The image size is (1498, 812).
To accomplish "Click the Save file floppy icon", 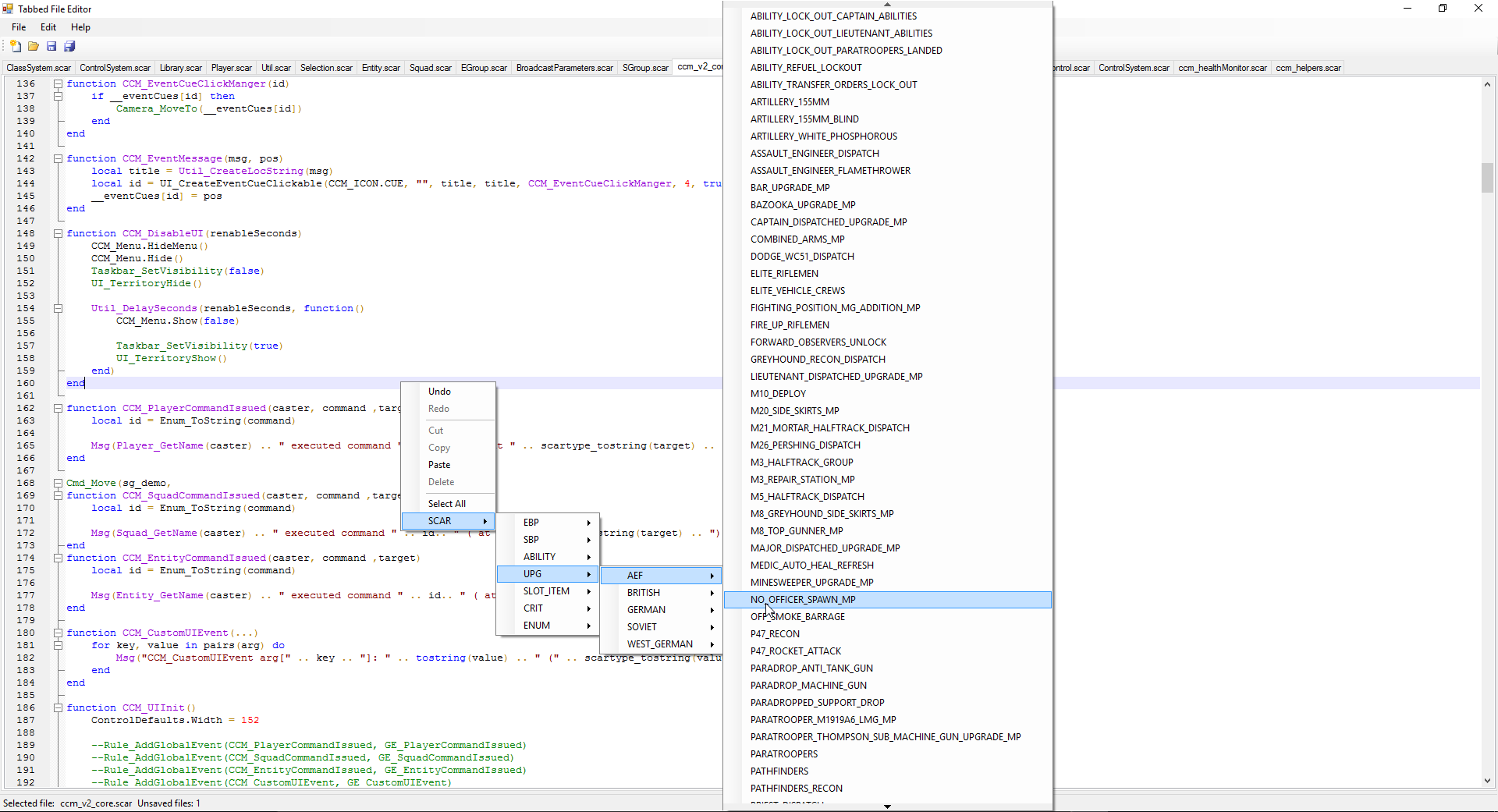I will click(51, 47).
